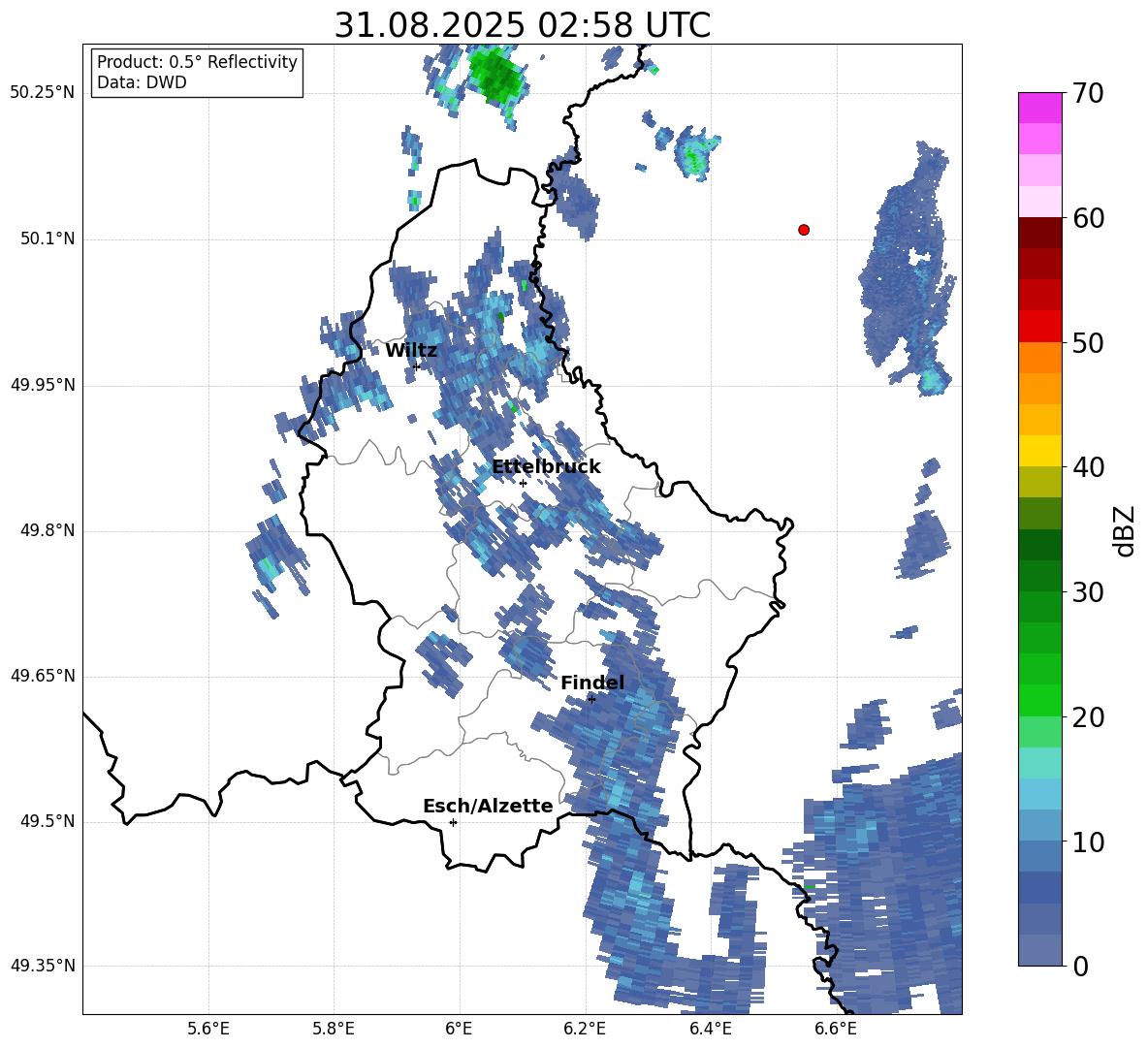This screenshot has height=1048, width=1148.
Task: Click the colorbar tick label 20
Action: click(1088, 716)
